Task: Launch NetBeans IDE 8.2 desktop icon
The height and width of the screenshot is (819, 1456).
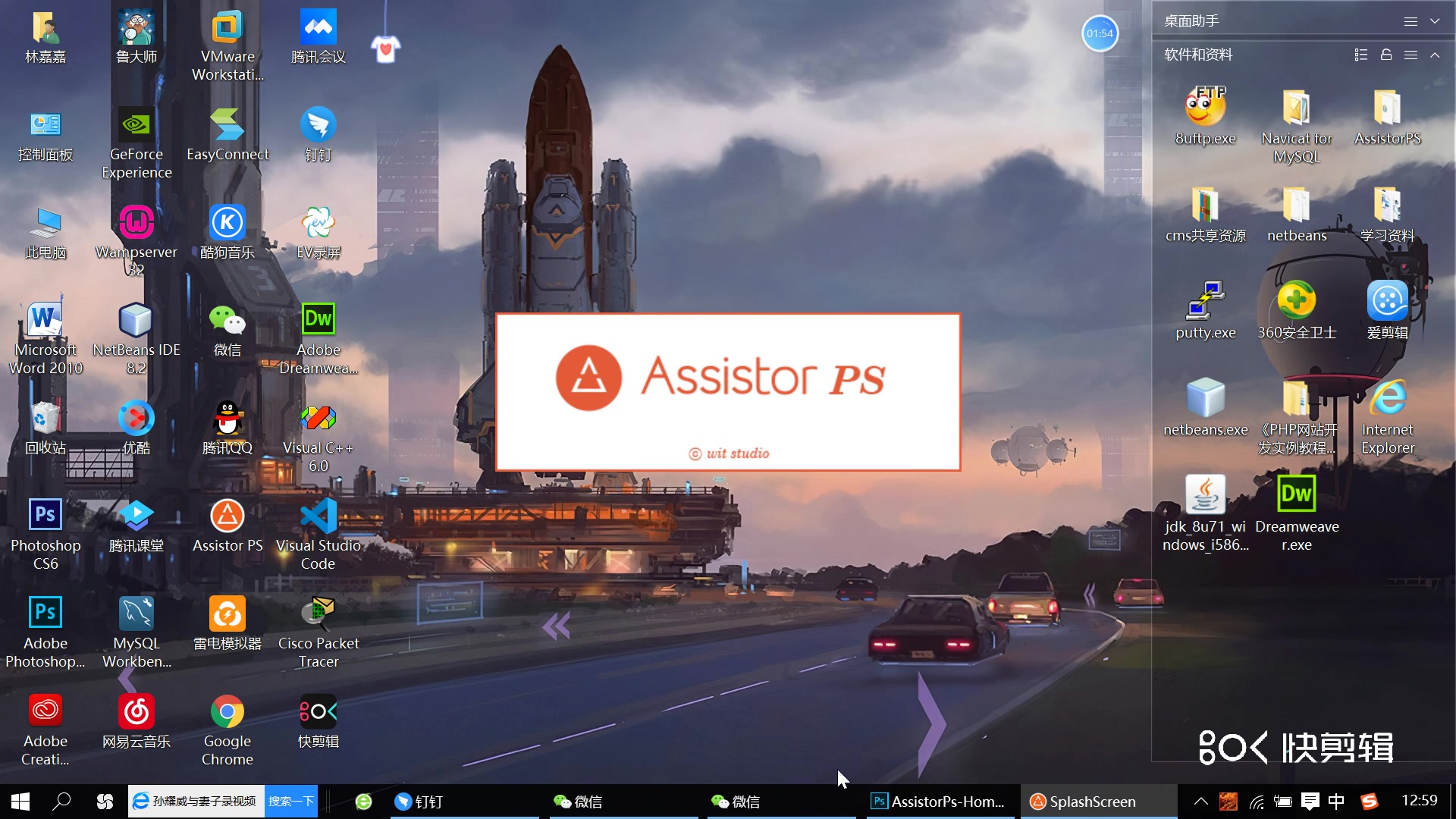Action: [136, 338]
